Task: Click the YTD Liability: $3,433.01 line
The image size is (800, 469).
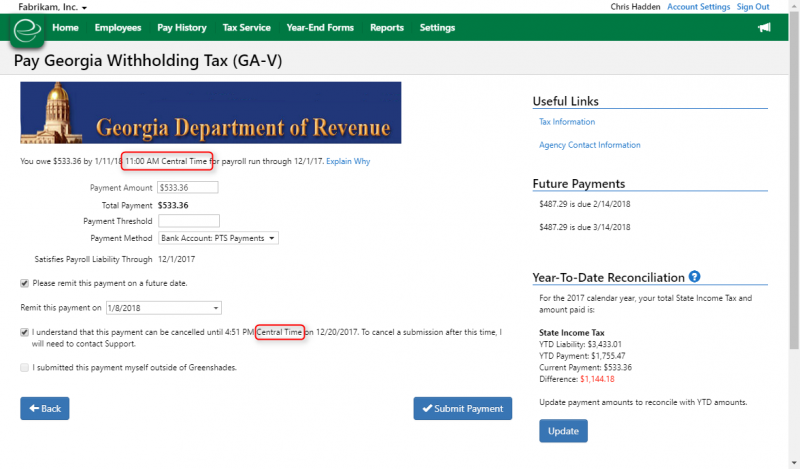Action: click(x=581, y=344)
